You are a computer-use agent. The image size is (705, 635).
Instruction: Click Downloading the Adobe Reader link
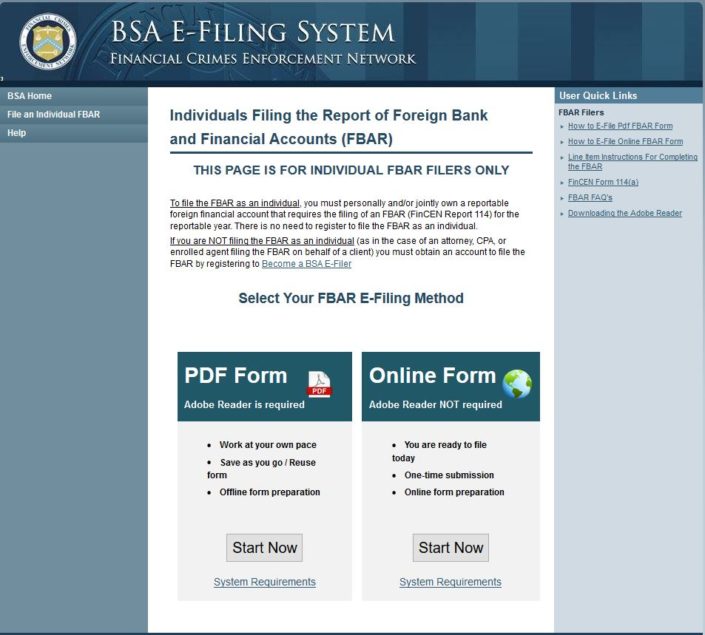click(625, 213)
